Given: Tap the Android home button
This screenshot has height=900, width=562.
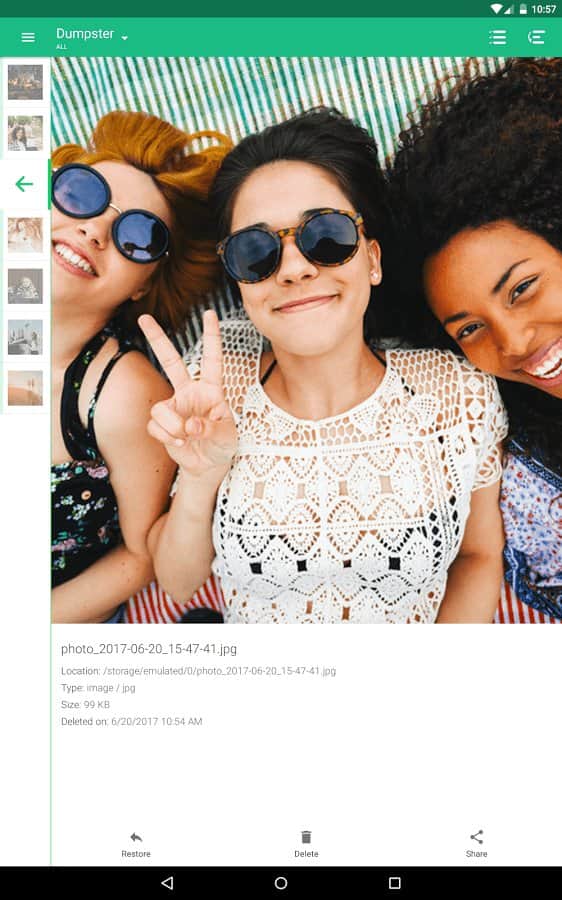Looking at the screenshot, I should (281, 883).
